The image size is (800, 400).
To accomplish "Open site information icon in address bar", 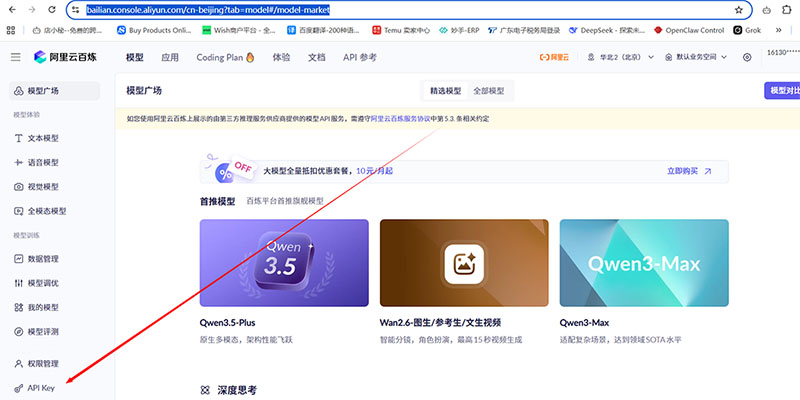I will click(76, 10).
